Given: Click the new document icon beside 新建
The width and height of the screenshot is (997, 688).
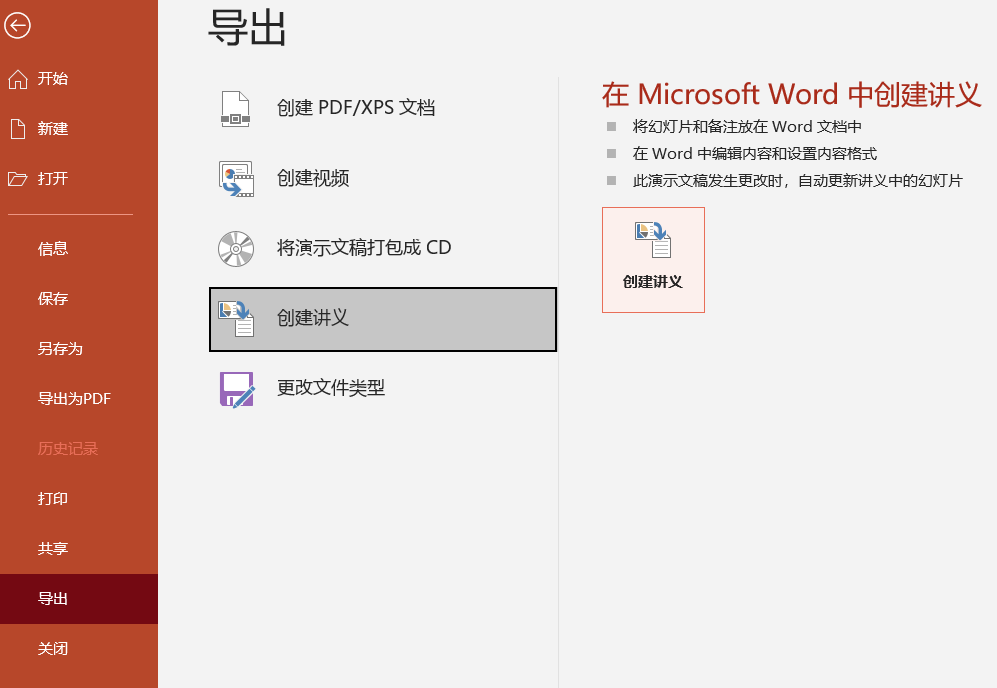Looking at the screenshot, I should click(18, 128).
